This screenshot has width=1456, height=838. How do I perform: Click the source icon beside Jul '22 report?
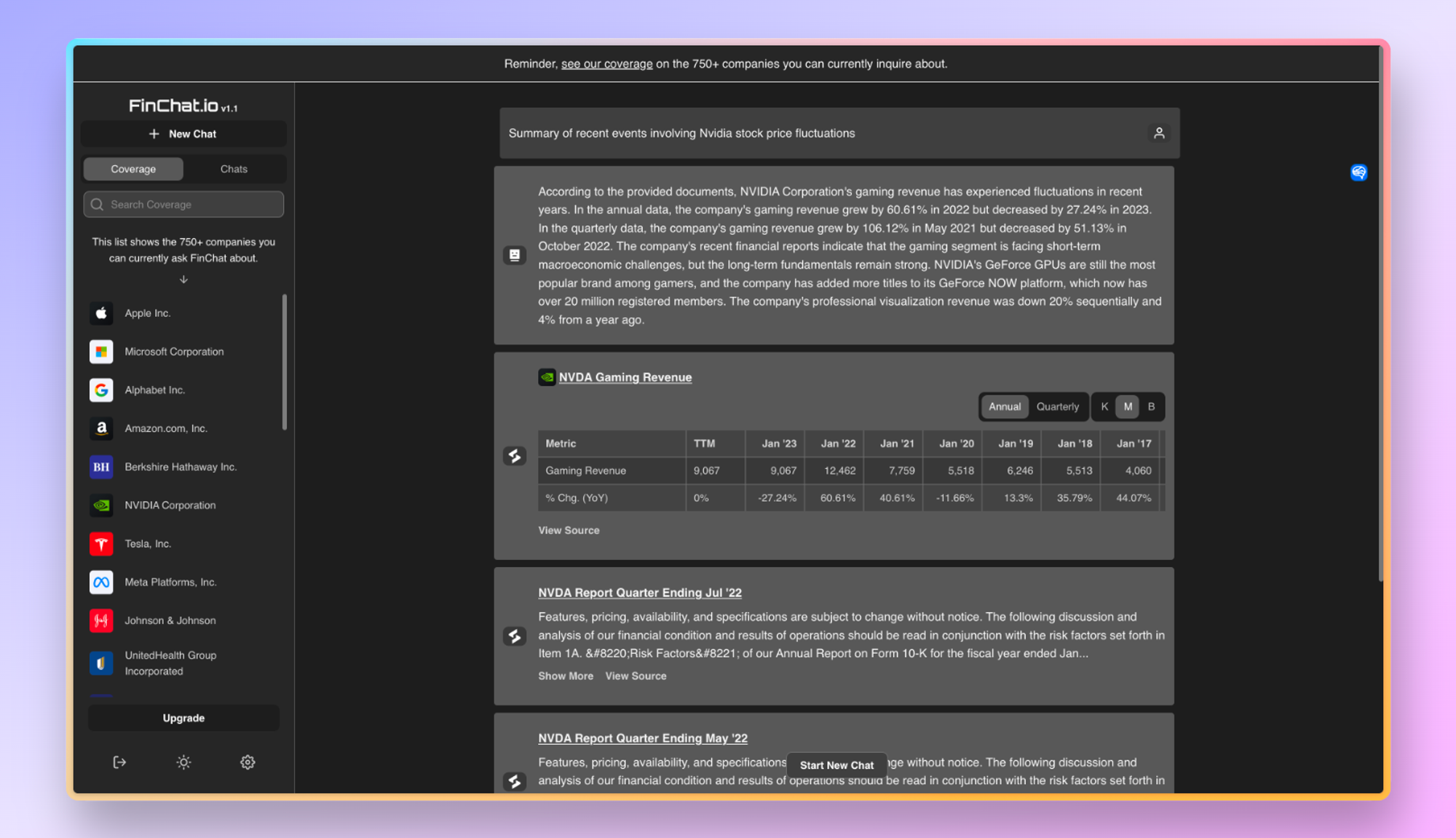point(515,636)
